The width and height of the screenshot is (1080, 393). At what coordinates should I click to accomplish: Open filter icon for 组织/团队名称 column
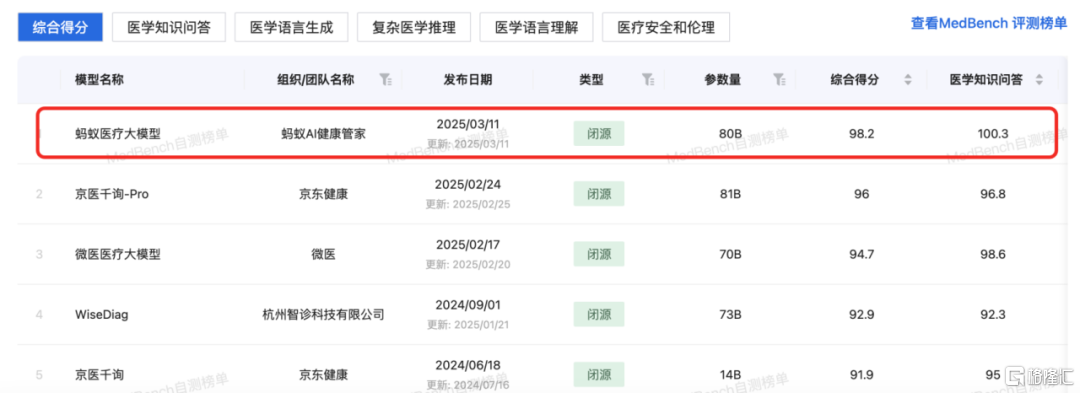coord(386,80)
